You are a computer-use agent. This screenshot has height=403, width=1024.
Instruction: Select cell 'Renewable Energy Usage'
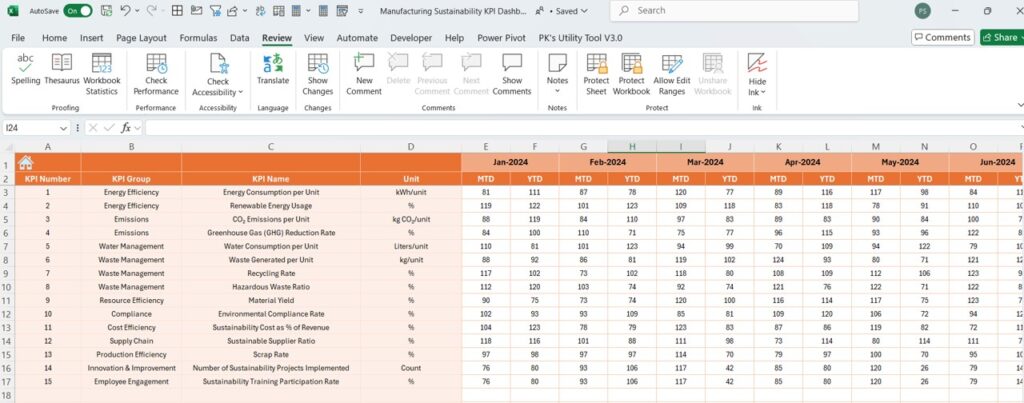coord(271,206)
